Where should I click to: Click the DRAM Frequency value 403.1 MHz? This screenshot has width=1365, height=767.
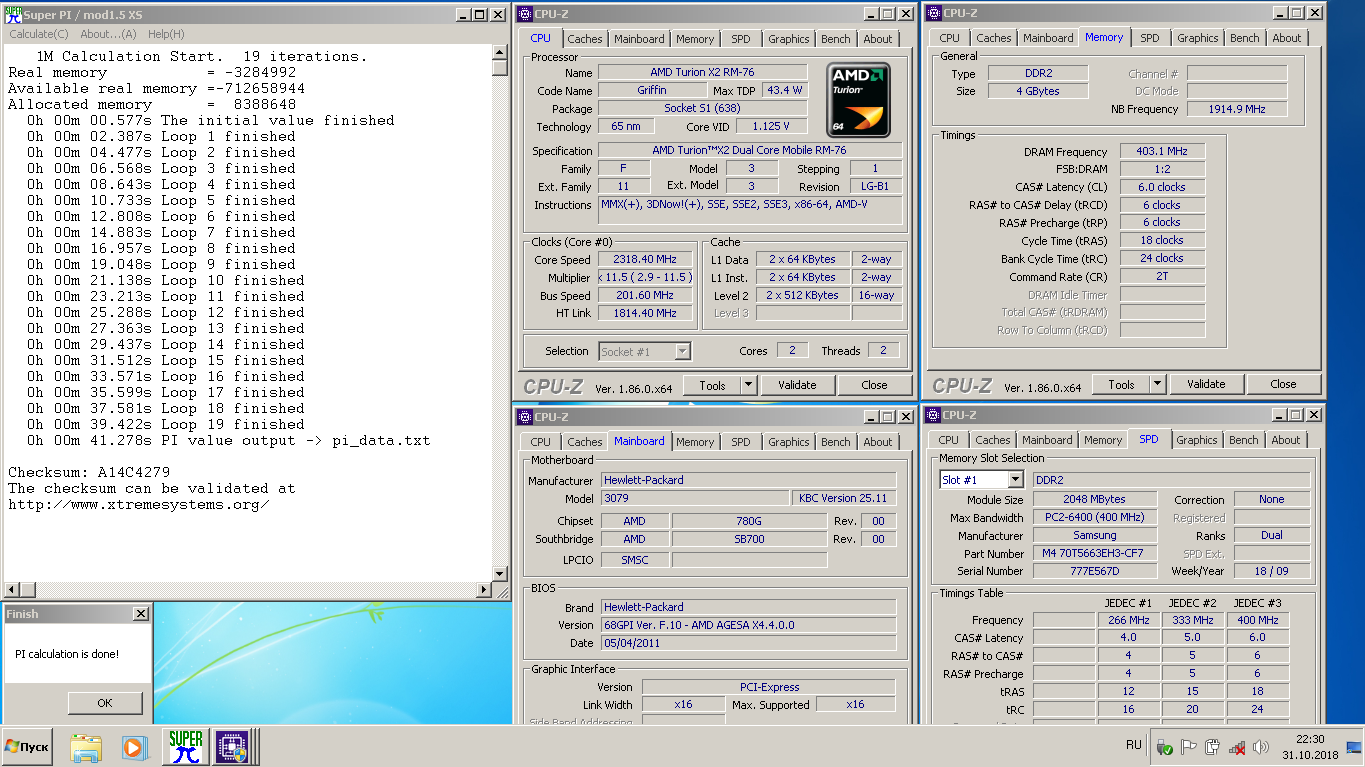pyautogui.click(x=1161, y=151)
